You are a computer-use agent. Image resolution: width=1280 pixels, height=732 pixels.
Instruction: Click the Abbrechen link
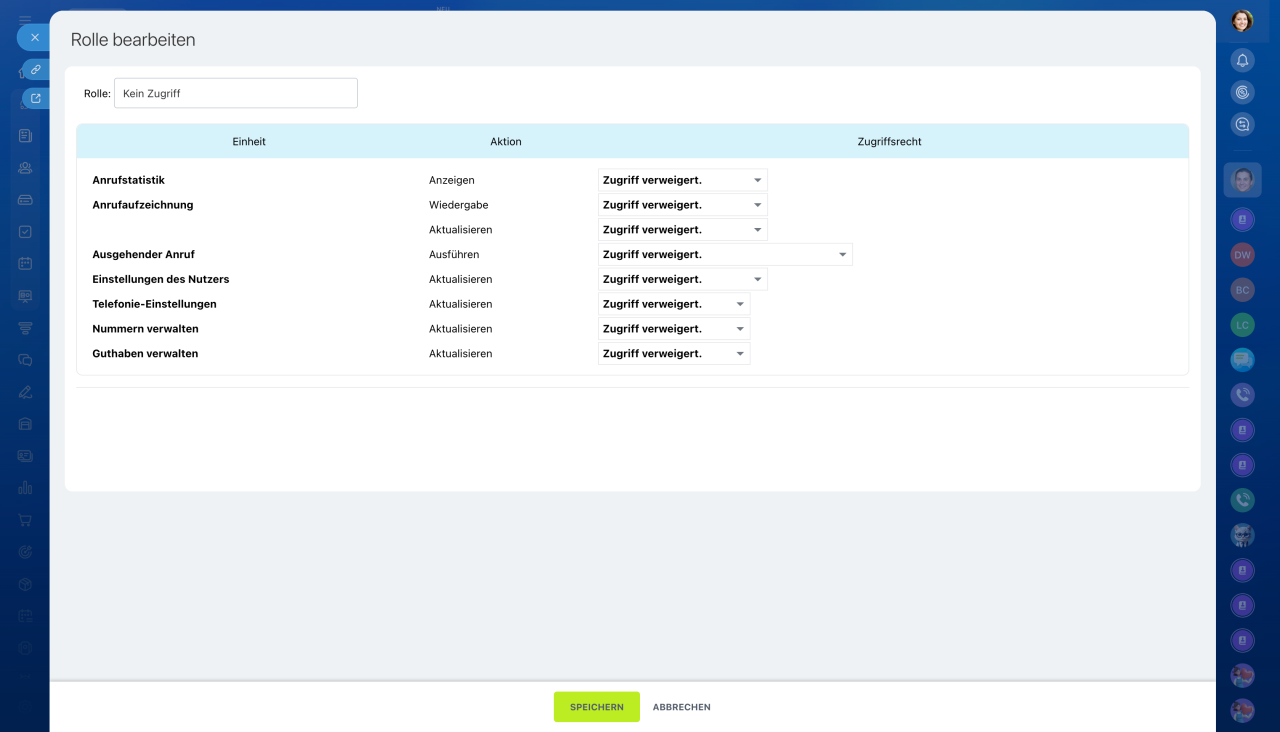(681, 707)
